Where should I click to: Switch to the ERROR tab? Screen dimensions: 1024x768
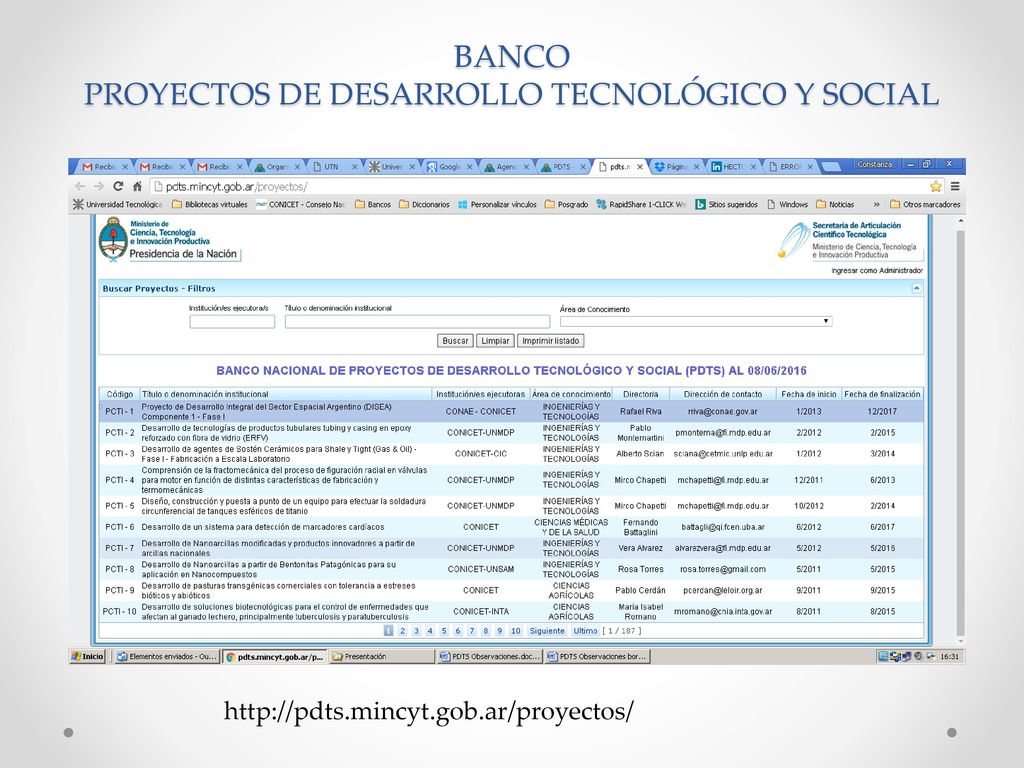click(x=791, y=167)
